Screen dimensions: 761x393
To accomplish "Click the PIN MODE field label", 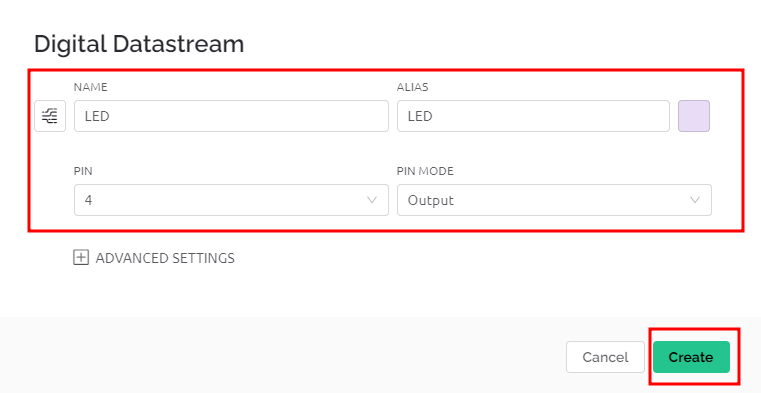I will [425, 171].
